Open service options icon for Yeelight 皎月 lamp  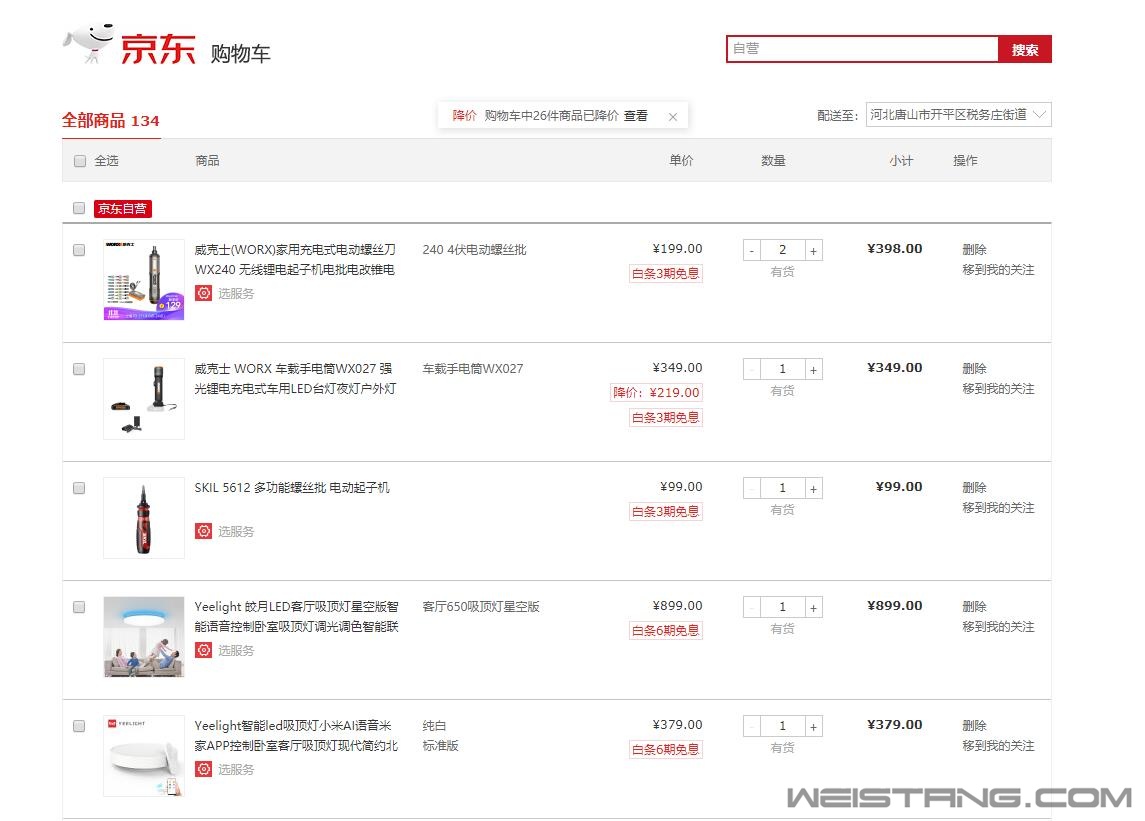click(x=204, y=650)
